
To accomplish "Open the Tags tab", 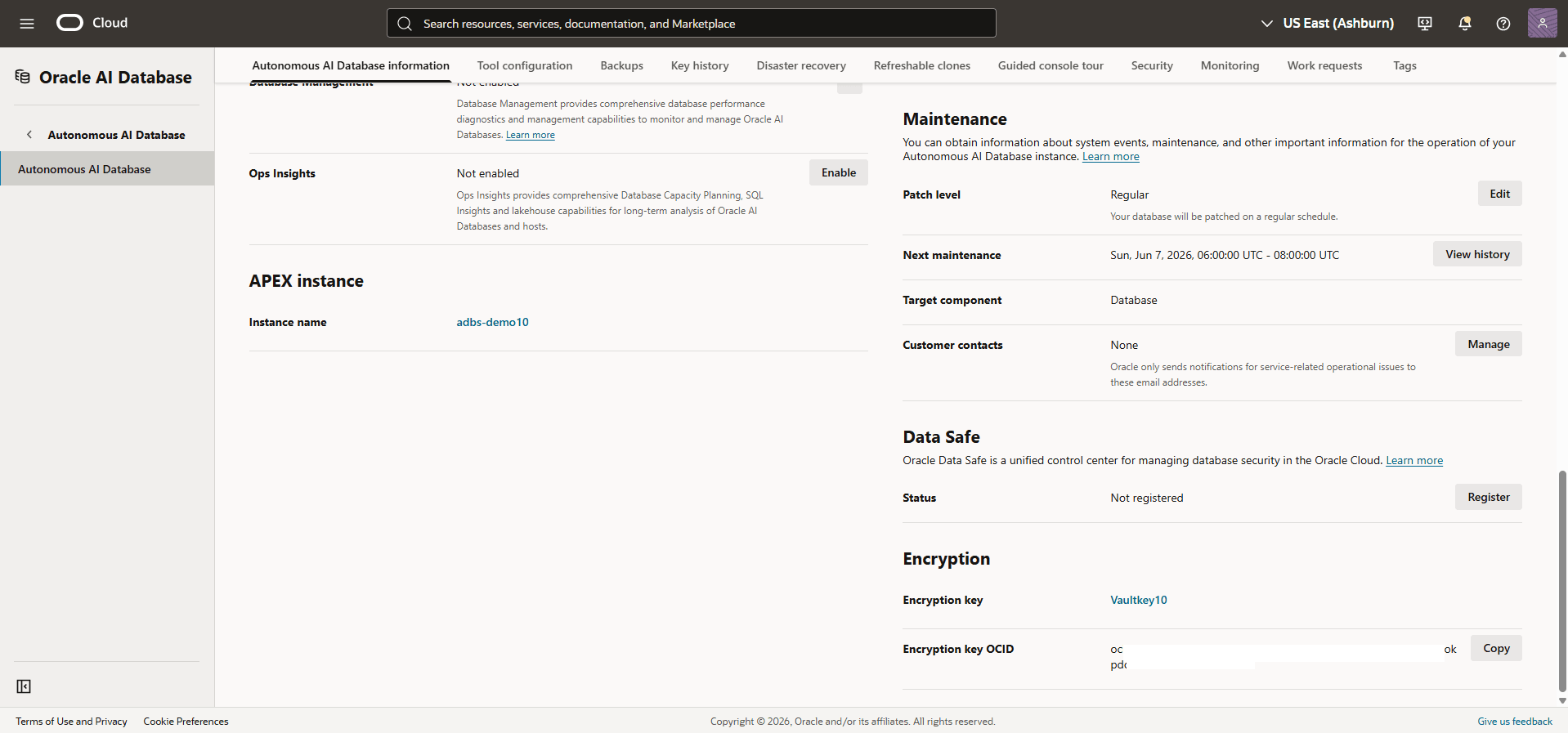I will pos(1404,65).
